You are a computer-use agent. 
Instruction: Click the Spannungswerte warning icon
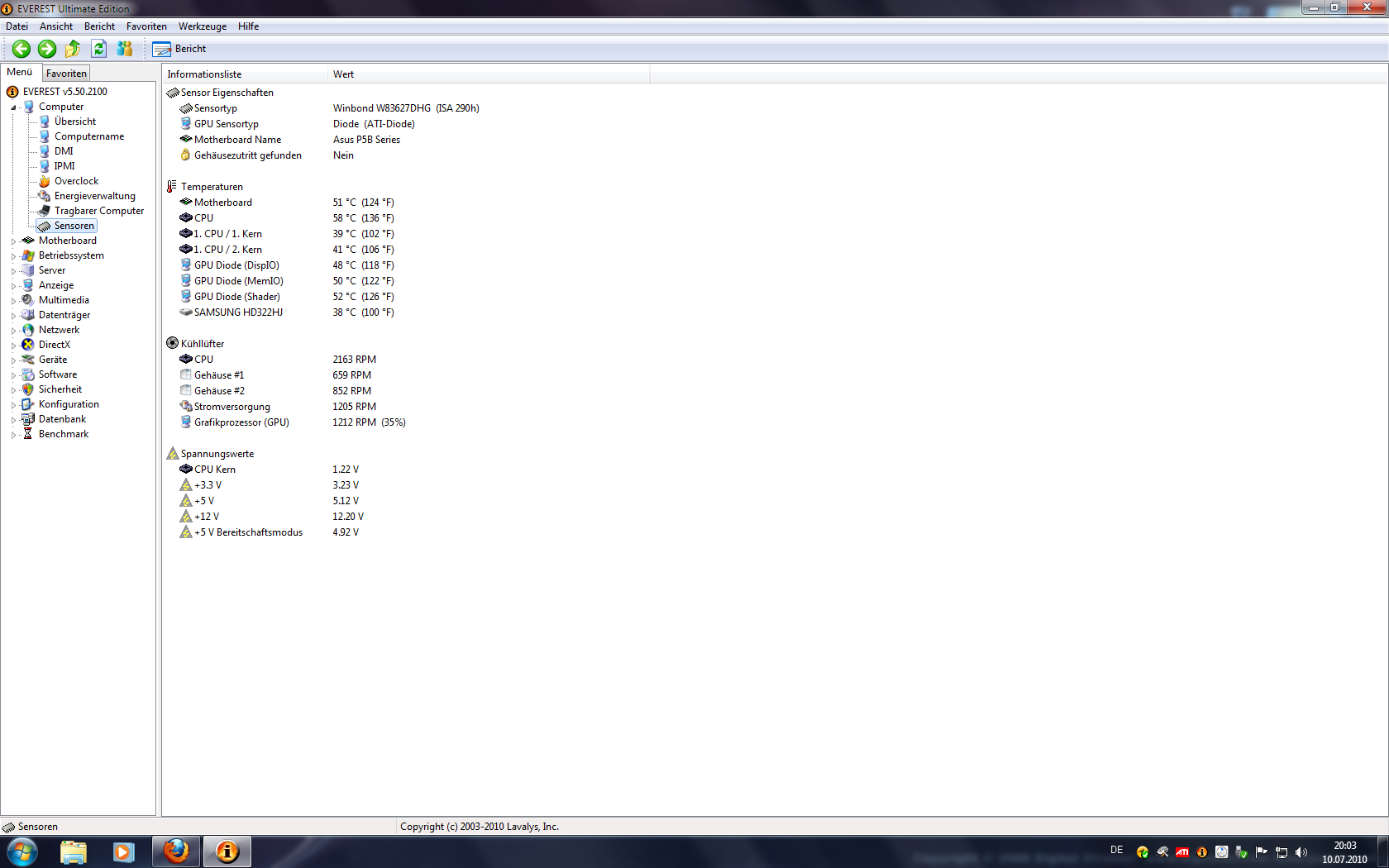pyautogui.click(x=172, y=454)
